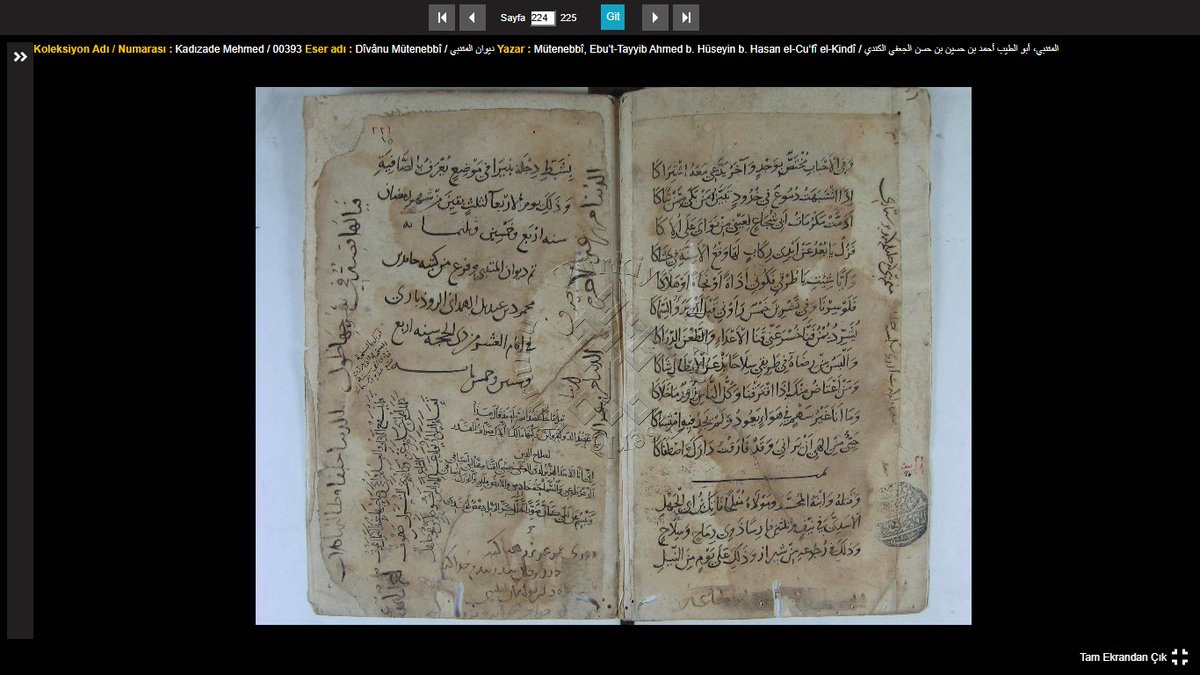Select the Dîvânu Mütenebbî work title
Screen dimensions: 1200x675
398,44
